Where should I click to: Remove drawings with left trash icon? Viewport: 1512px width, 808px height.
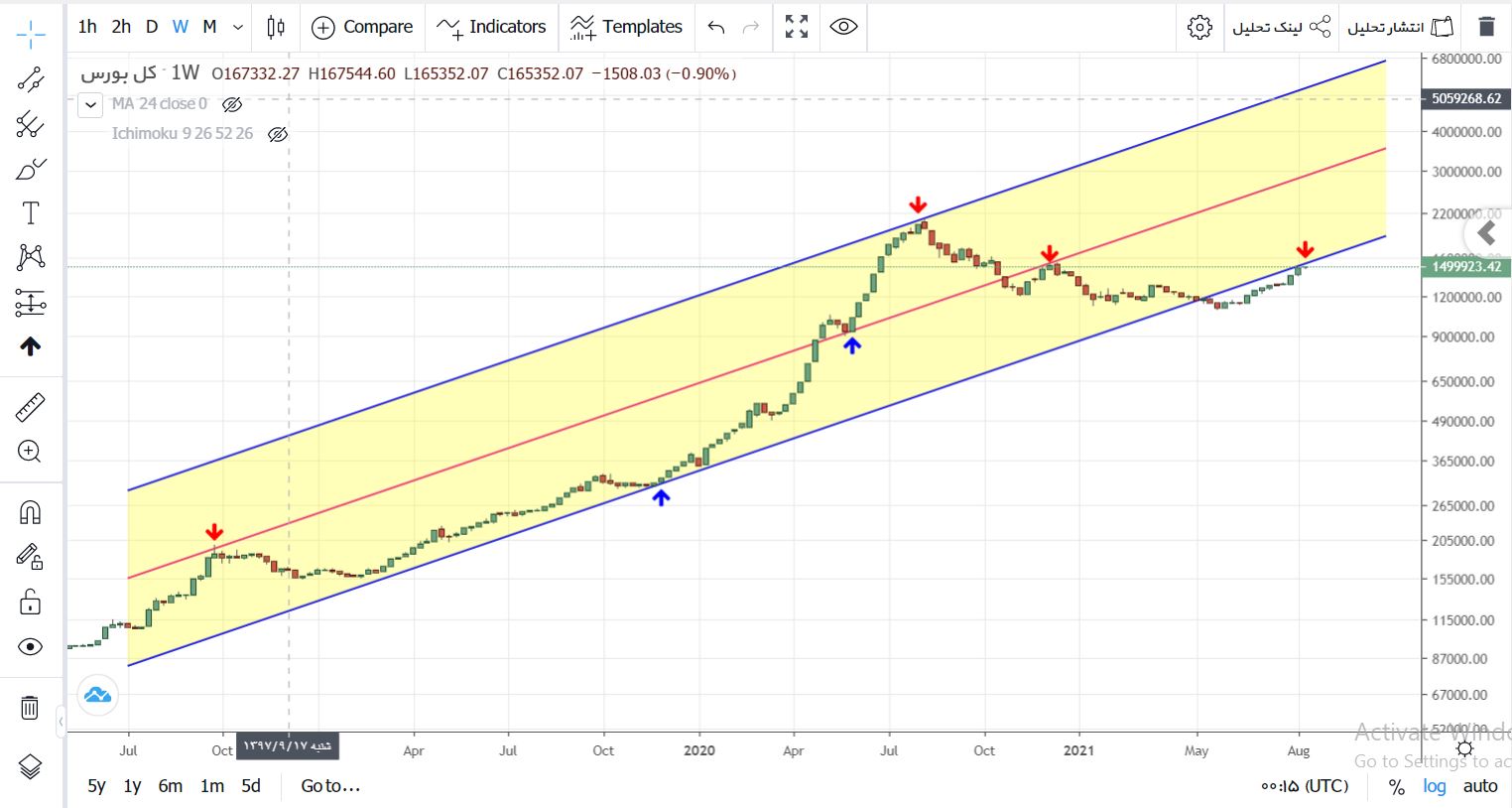[31, 708]
